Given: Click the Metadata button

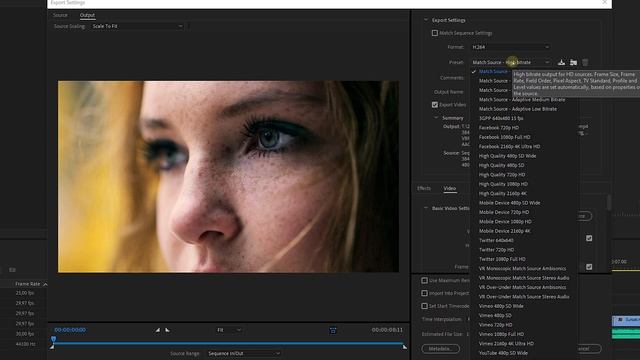Looking at the screenshot, I should 440,349.
